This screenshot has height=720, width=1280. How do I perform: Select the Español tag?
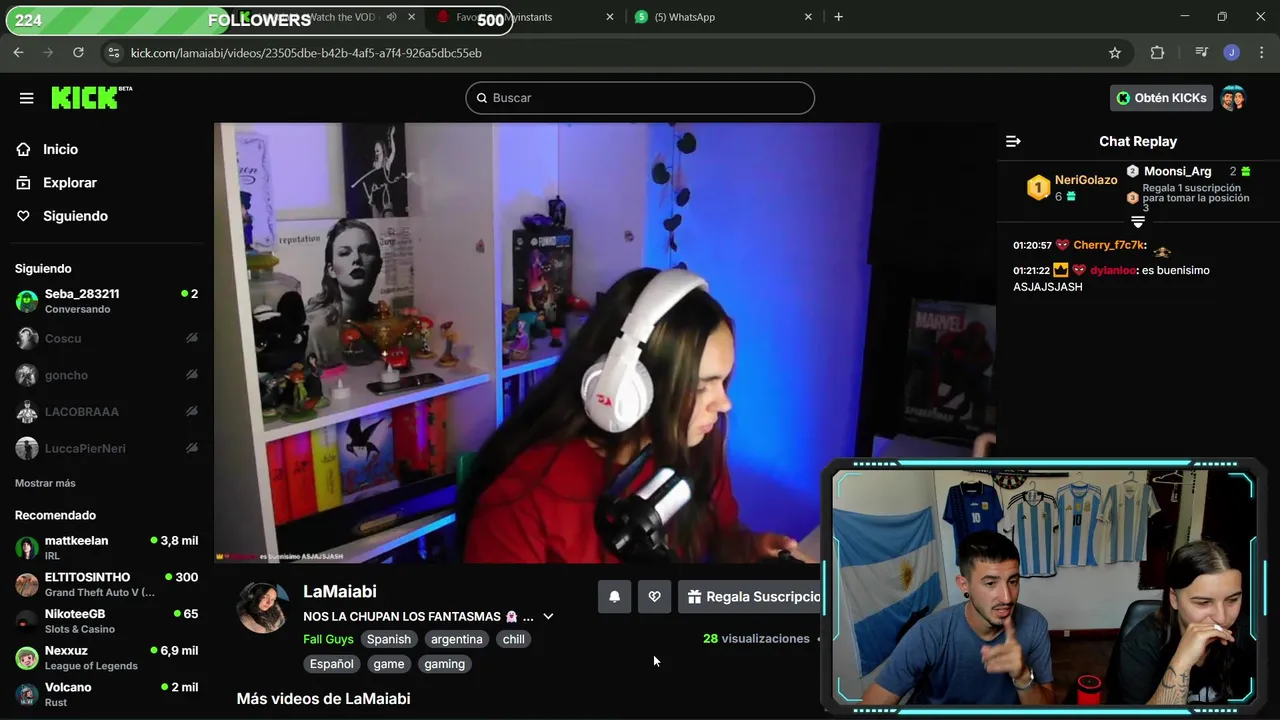pyautogui.click(x=331, y=664)
